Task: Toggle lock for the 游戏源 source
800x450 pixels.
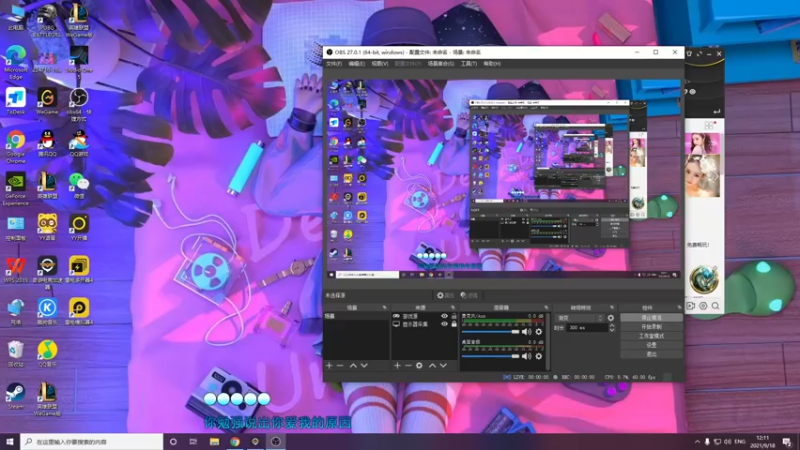Action: point(454,316)
